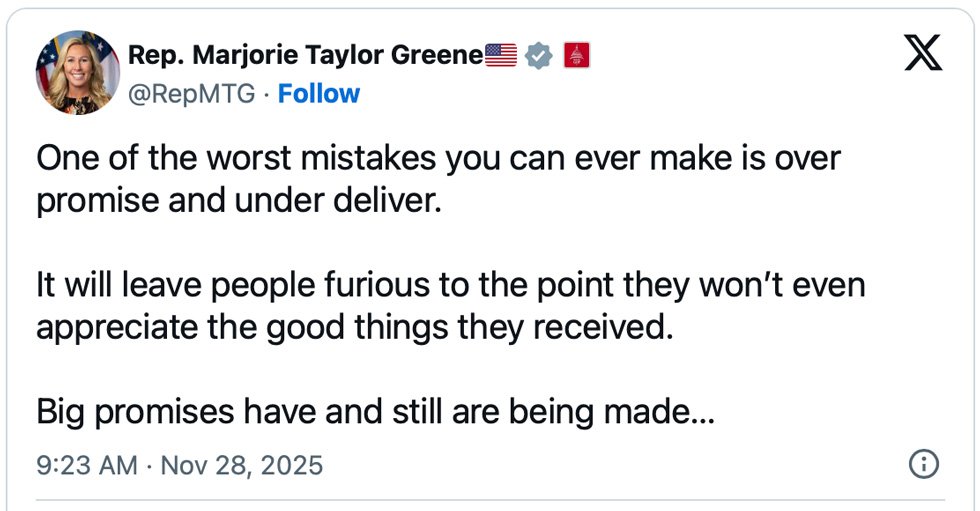Click the blue verified checkmark badge

(539, 56)
